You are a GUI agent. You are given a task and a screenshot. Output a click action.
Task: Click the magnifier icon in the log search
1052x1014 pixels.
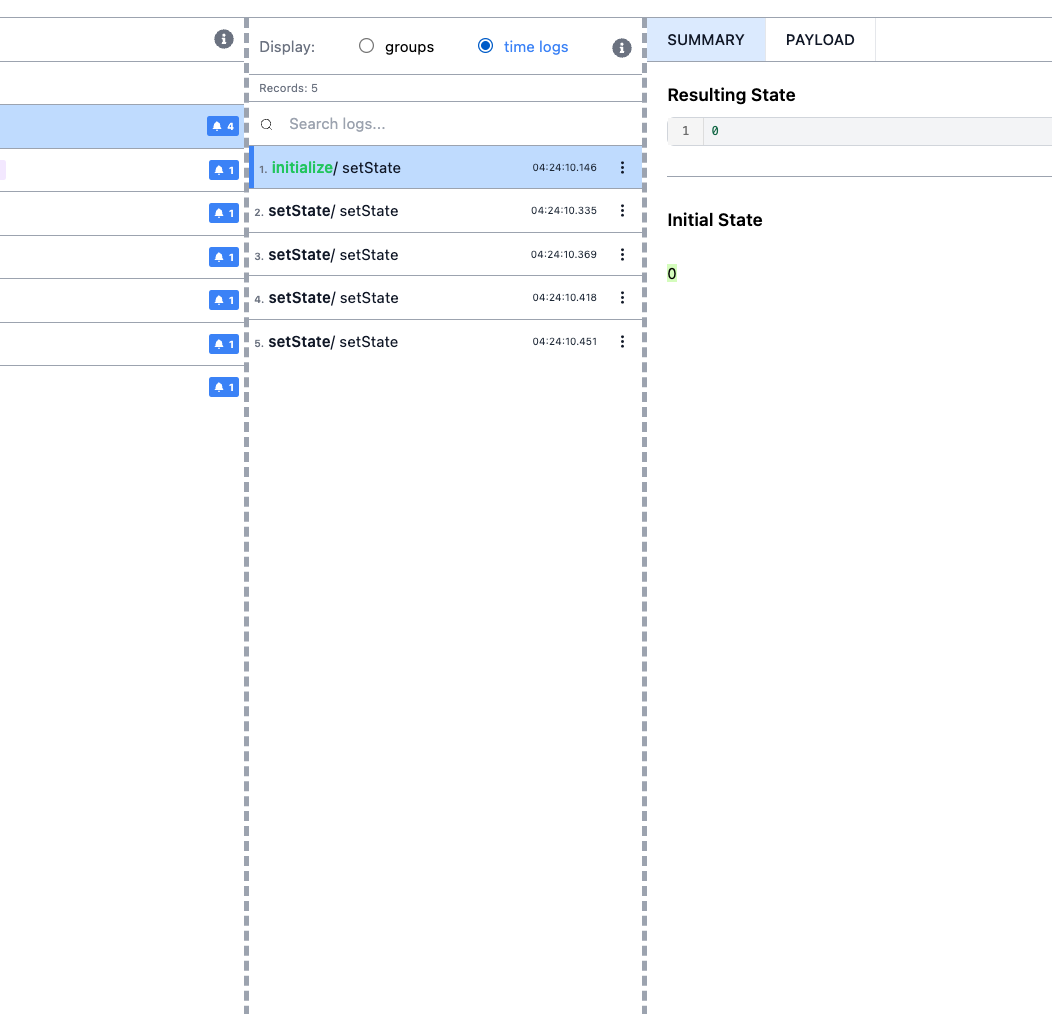(x=266, y=124)
